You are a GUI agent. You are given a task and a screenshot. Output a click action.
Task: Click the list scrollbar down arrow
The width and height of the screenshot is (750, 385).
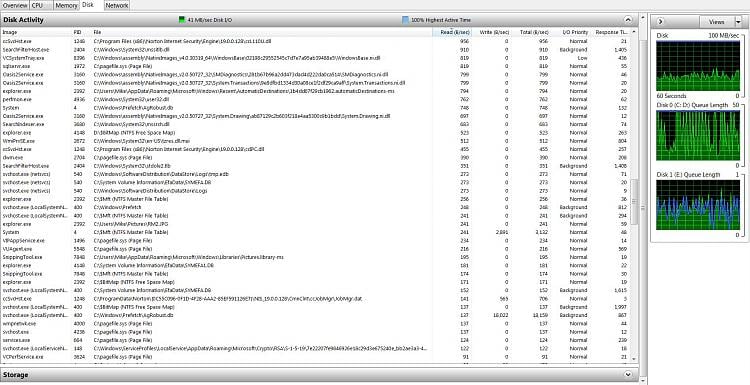(634, 359)
